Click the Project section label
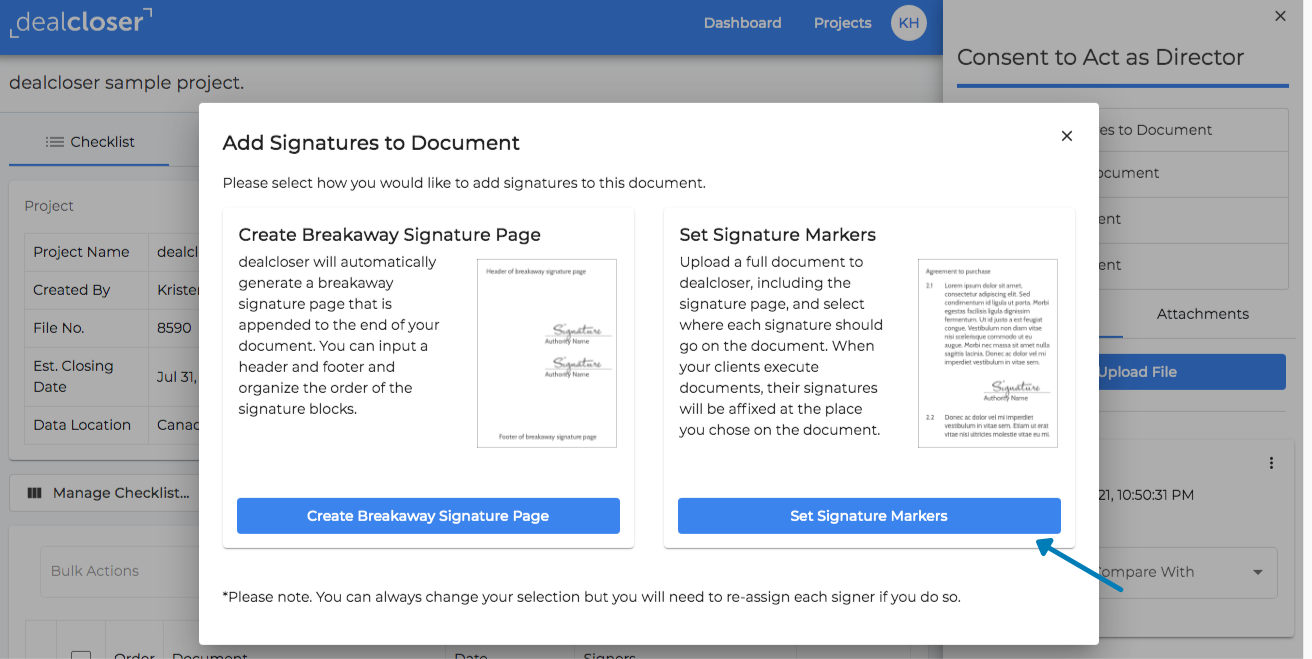Image resolution: width=1312 pixels, height=659 pixels. pyautogui.click(x=49, y=206)
